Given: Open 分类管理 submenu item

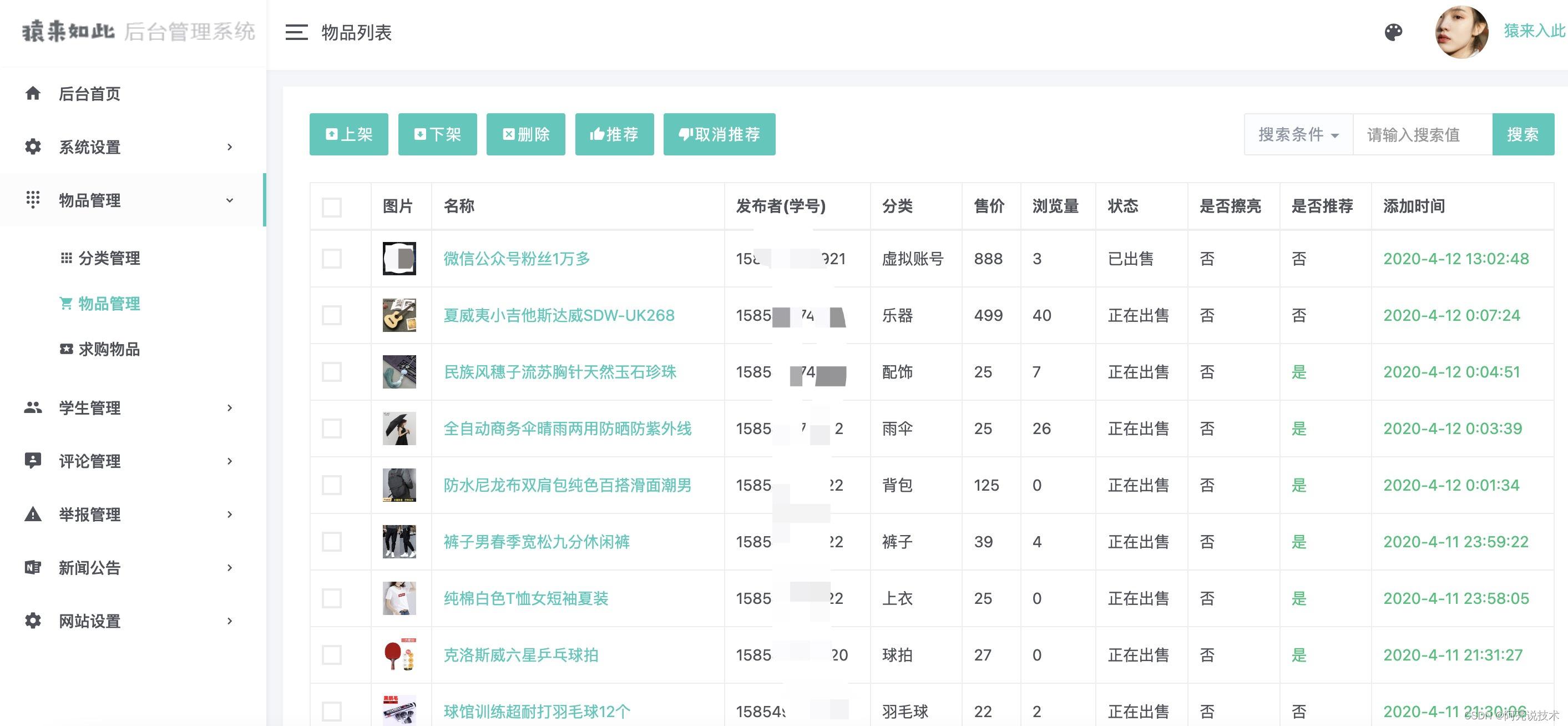Looking at the screenshot, I should pyautogui.click(x=108, y=258).
